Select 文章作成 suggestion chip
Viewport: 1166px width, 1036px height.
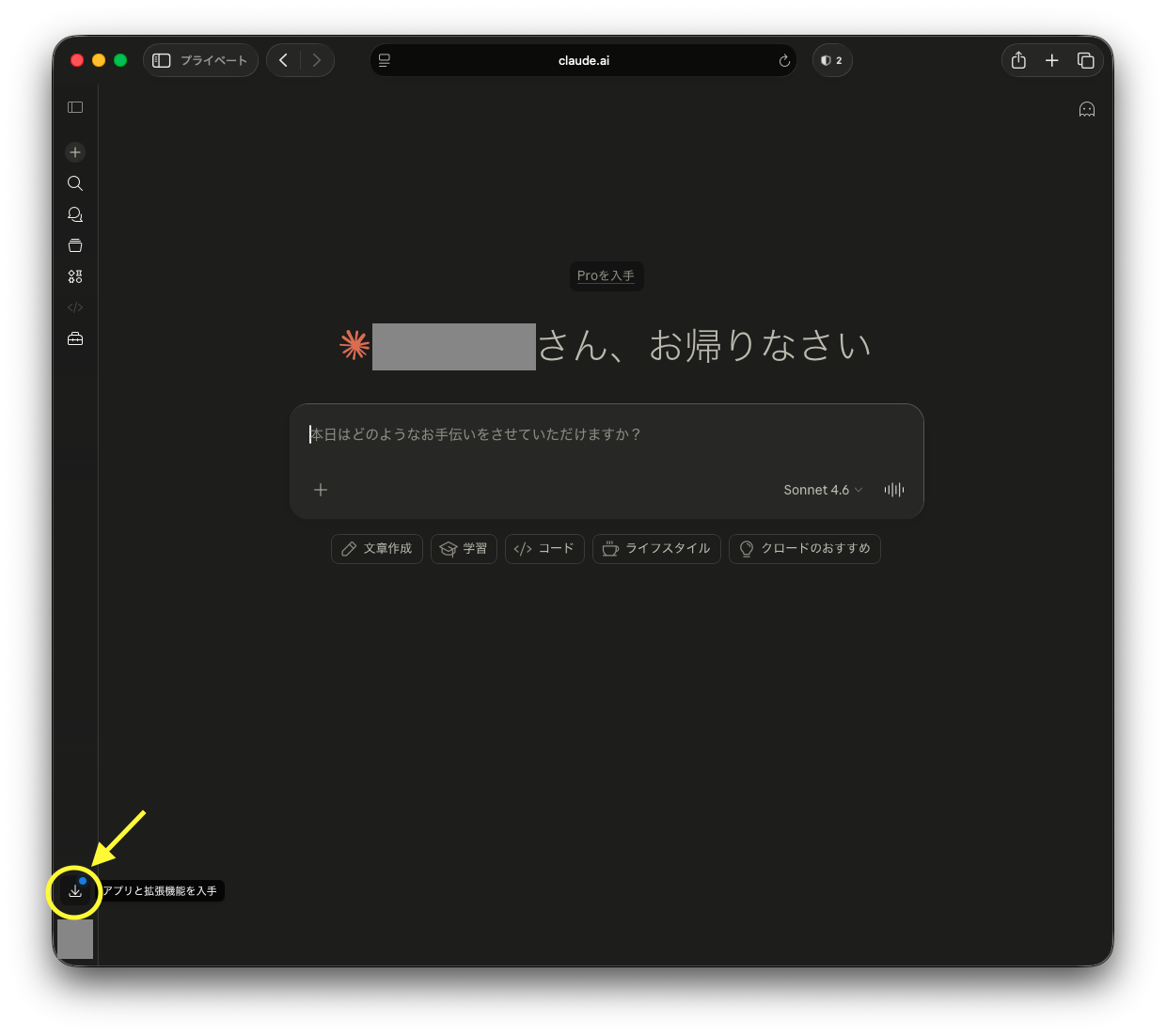(x=377, y=549)
